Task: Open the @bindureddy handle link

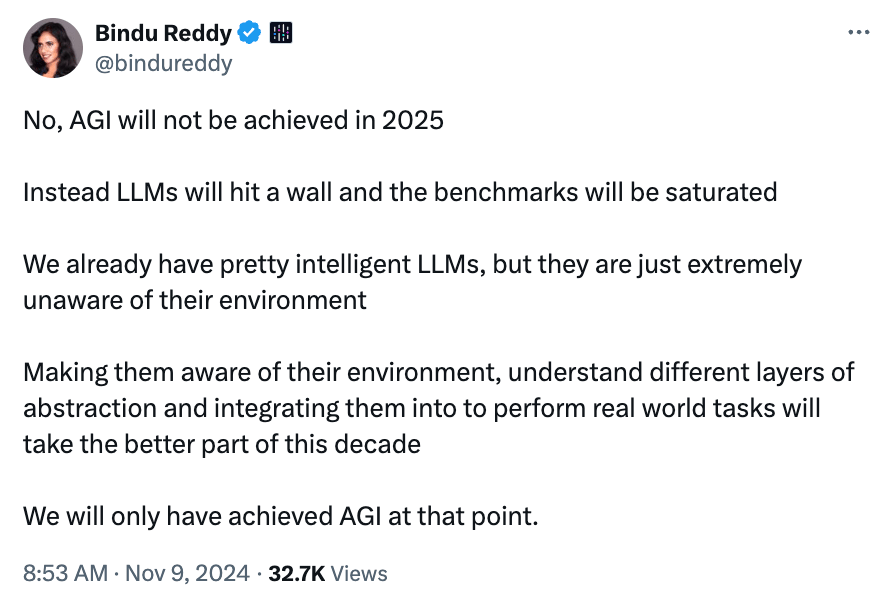Action: point(164,63)
